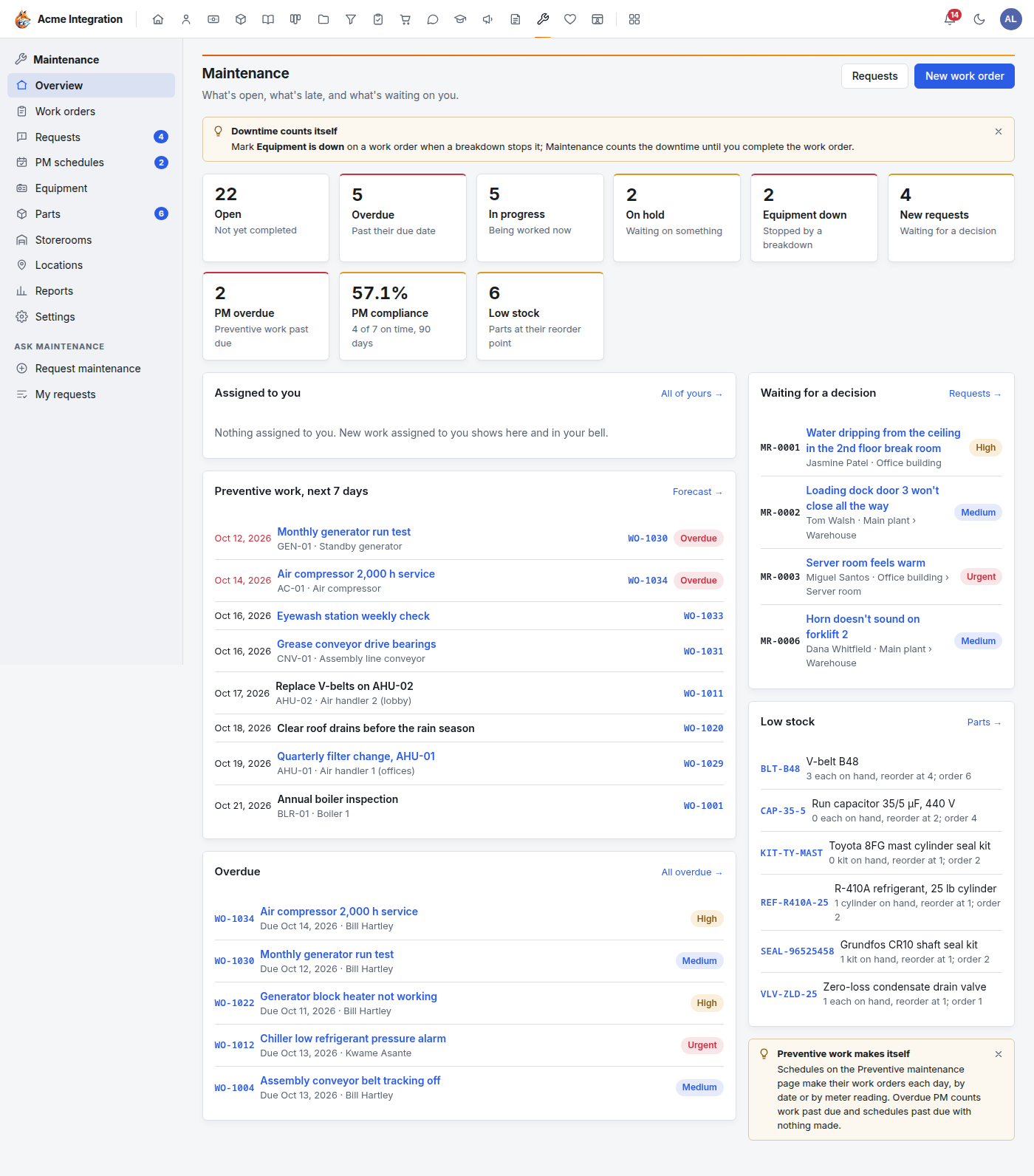Screen dimensions: 1034x1176
Task: Open notifications bell showing 14
Action: (x=951, y=19)
